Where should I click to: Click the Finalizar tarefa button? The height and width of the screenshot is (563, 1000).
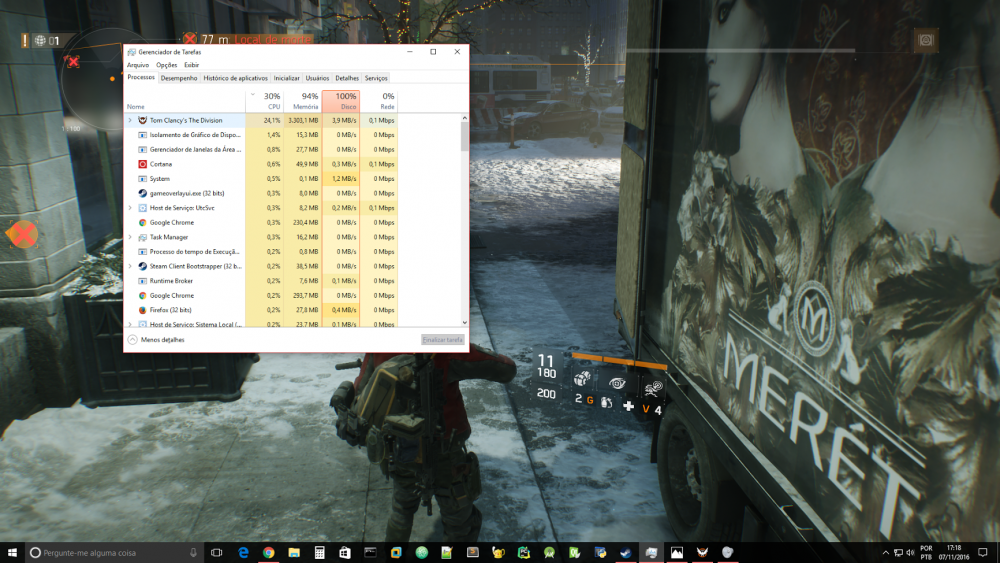coord(442,340)
